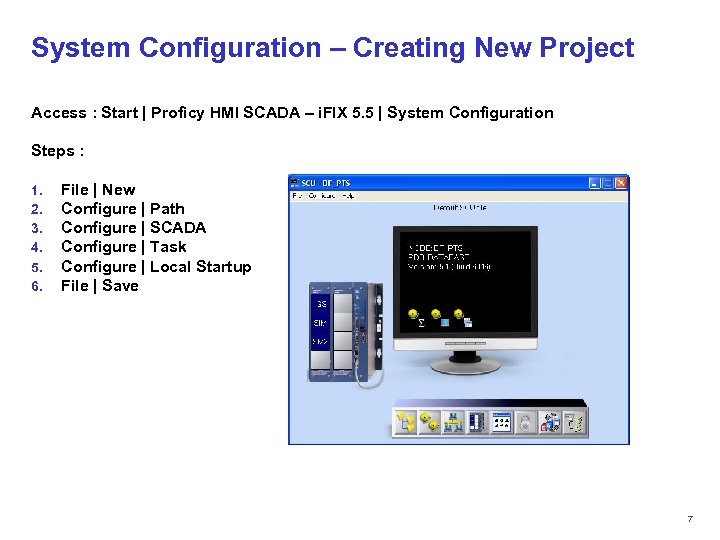Open the File menu in SCU window
The image size is (720, 540).
point(298,196)
